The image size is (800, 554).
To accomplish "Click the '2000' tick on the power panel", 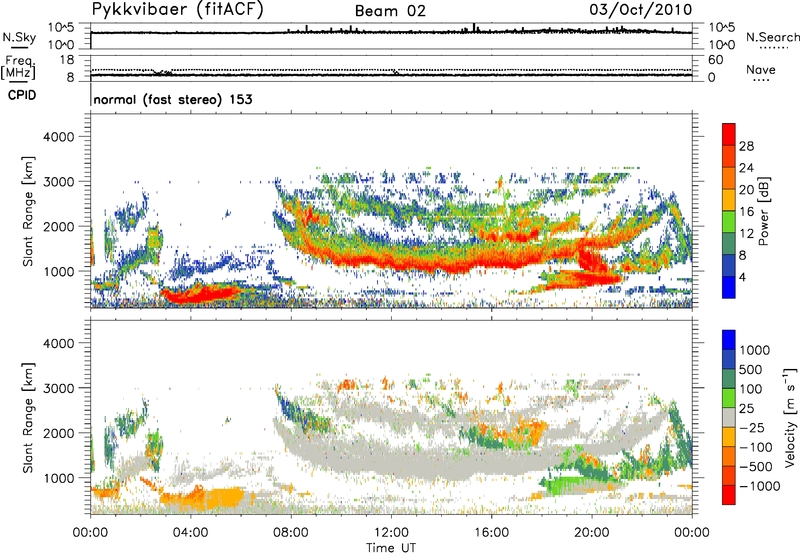I will (x=59, y=226).
